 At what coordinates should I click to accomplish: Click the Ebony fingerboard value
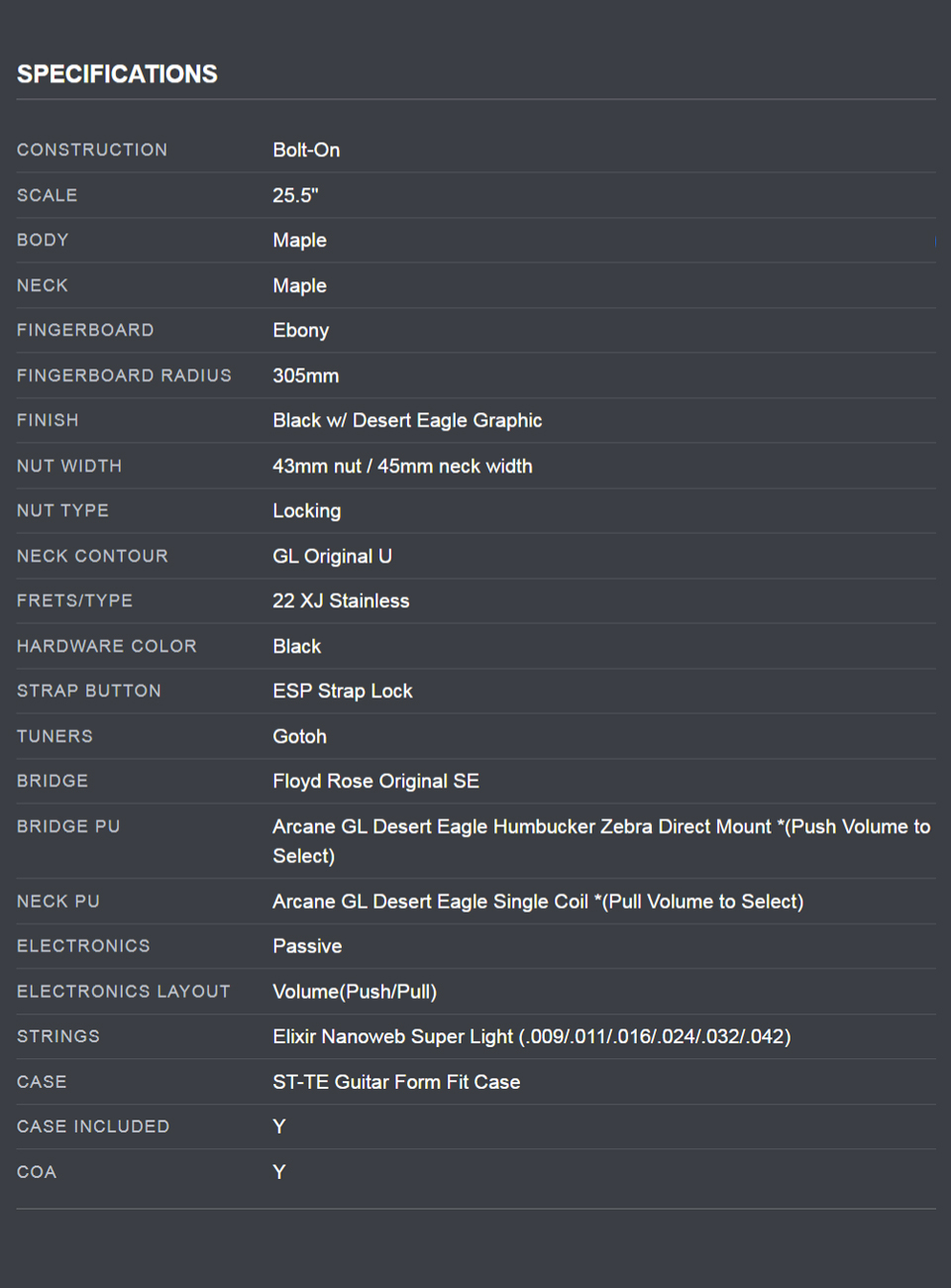(x=300, y=331)
